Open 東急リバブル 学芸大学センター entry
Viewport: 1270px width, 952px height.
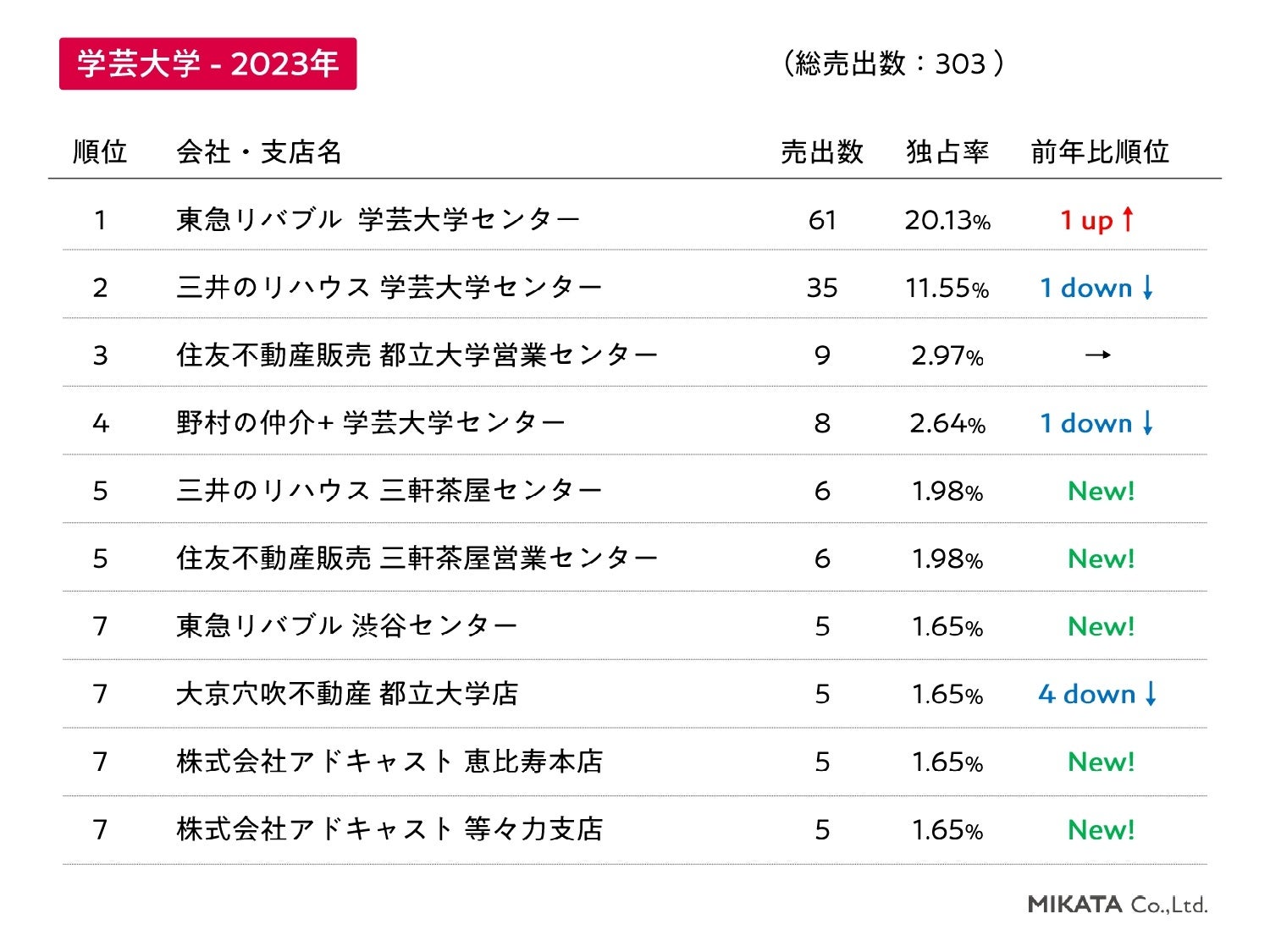click(378, 220)
